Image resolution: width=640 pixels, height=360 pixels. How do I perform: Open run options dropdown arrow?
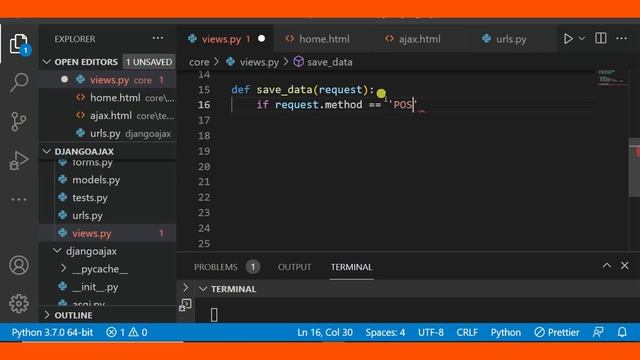coord(582,38)
